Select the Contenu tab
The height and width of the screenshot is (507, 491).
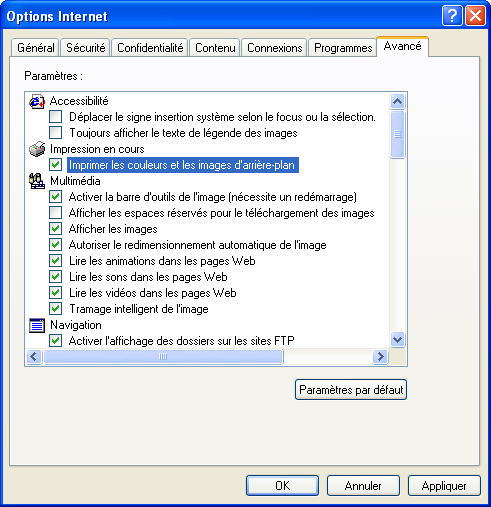(215, 48)
